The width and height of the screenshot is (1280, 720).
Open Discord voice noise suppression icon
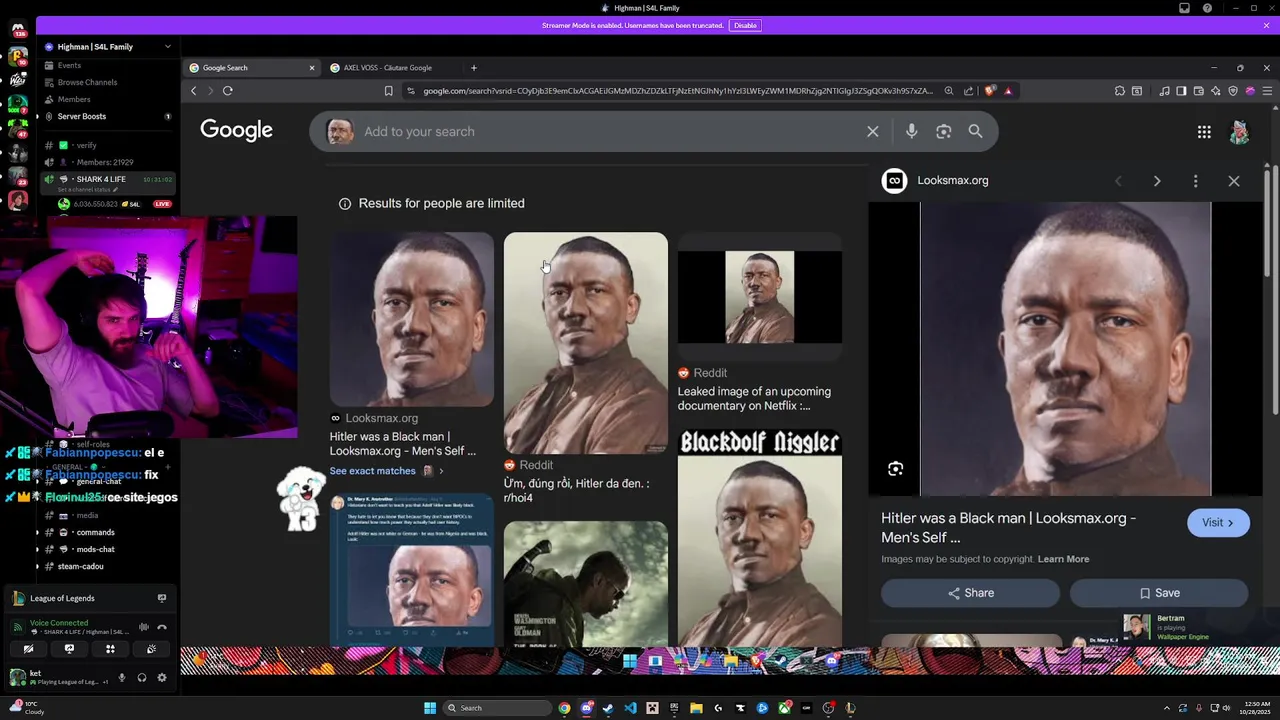[143, 627]
